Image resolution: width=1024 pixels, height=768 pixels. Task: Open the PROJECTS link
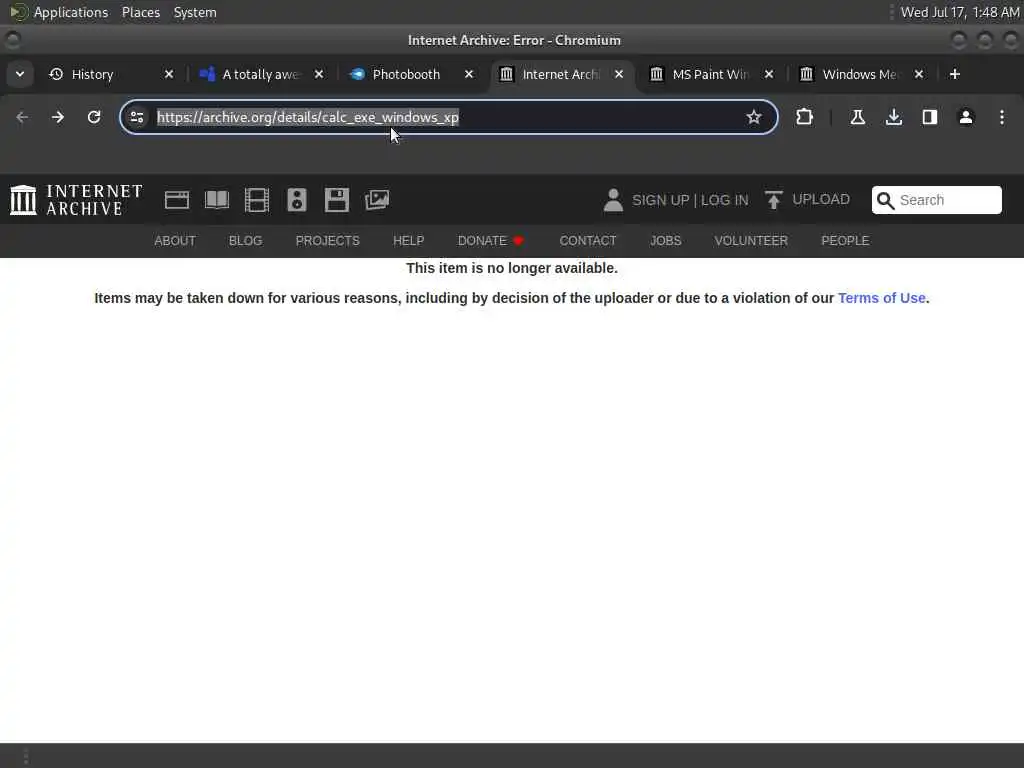pos(328,241)
